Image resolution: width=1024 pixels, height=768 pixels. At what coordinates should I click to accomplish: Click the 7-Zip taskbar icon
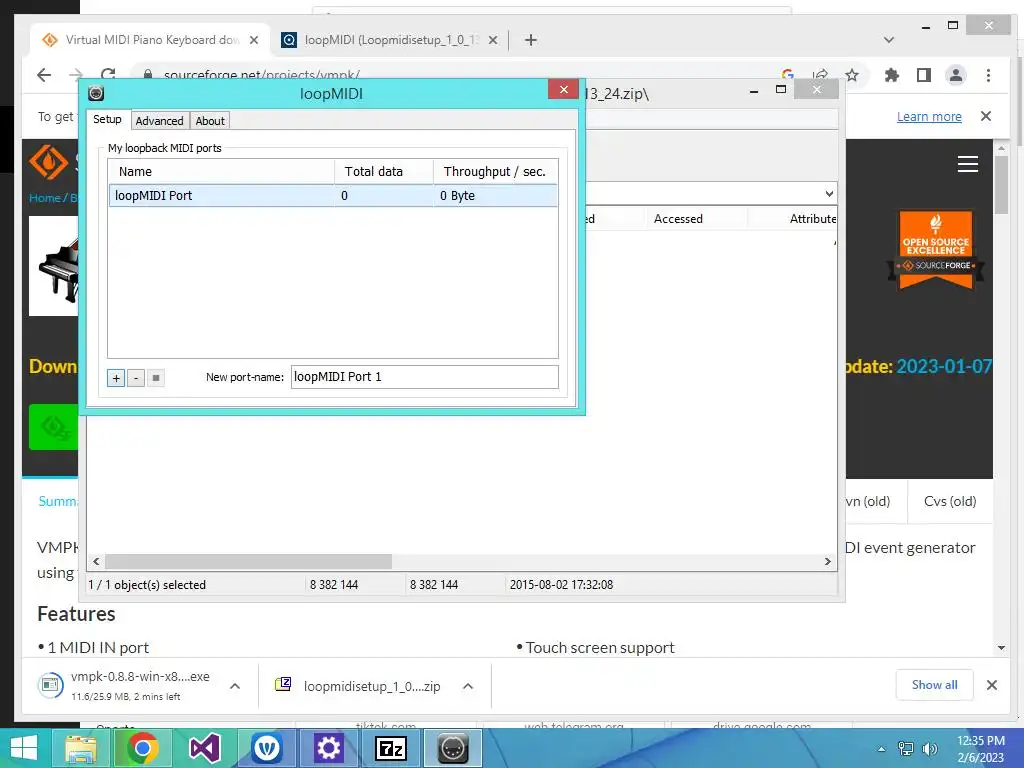tap(391, 748)
